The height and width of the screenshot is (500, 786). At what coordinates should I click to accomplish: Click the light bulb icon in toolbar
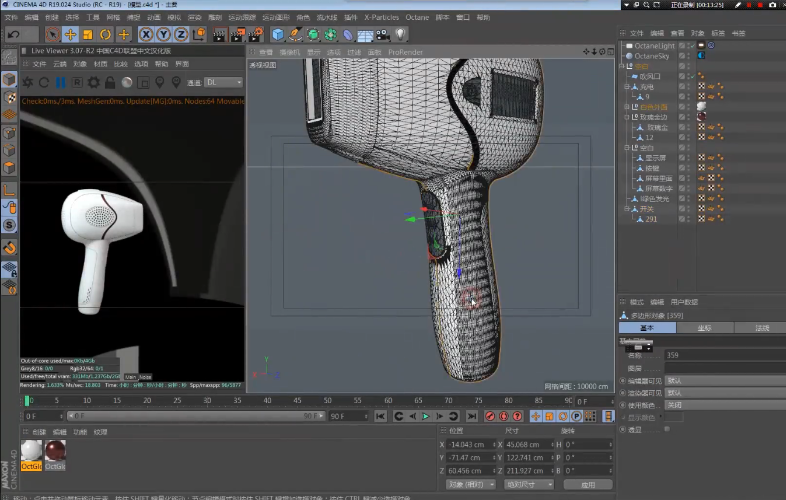[400, 34]
